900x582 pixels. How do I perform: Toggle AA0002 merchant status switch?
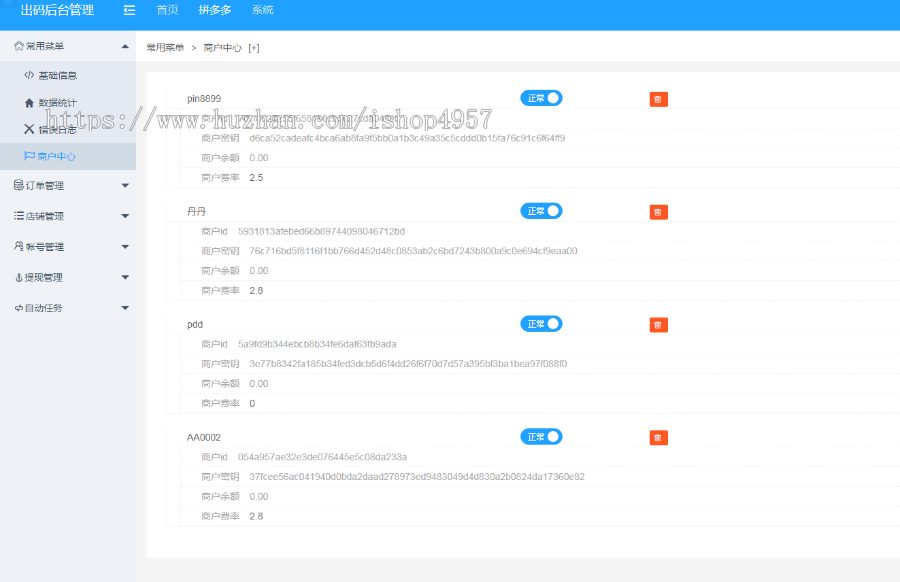(x=540, y=437)
